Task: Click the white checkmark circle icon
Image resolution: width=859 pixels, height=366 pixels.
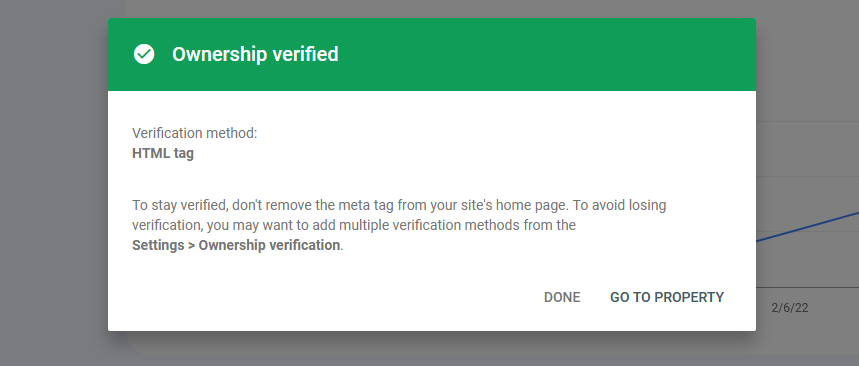Action: click(x=144, y=54)
